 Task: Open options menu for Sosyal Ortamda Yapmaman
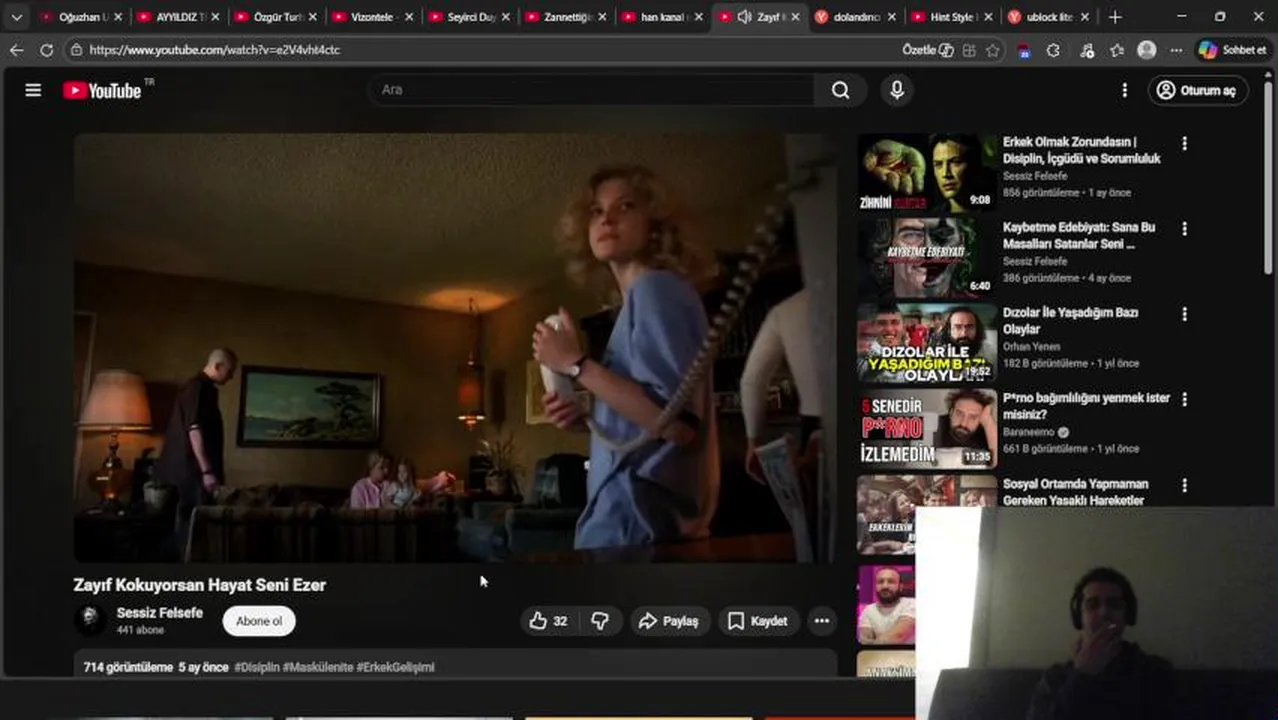pyautogui.click(x=1184, y=485)
